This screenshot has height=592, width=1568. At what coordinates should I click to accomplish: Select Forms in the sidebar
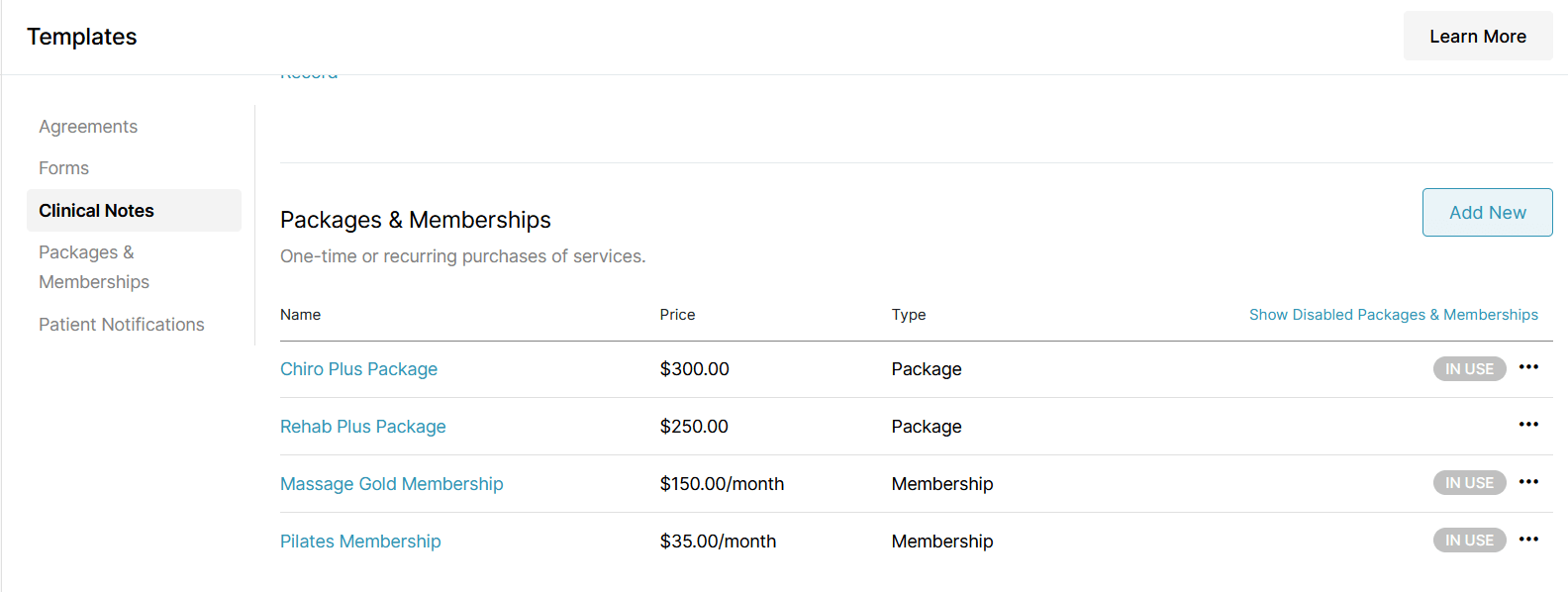click(x=64, y=168)
